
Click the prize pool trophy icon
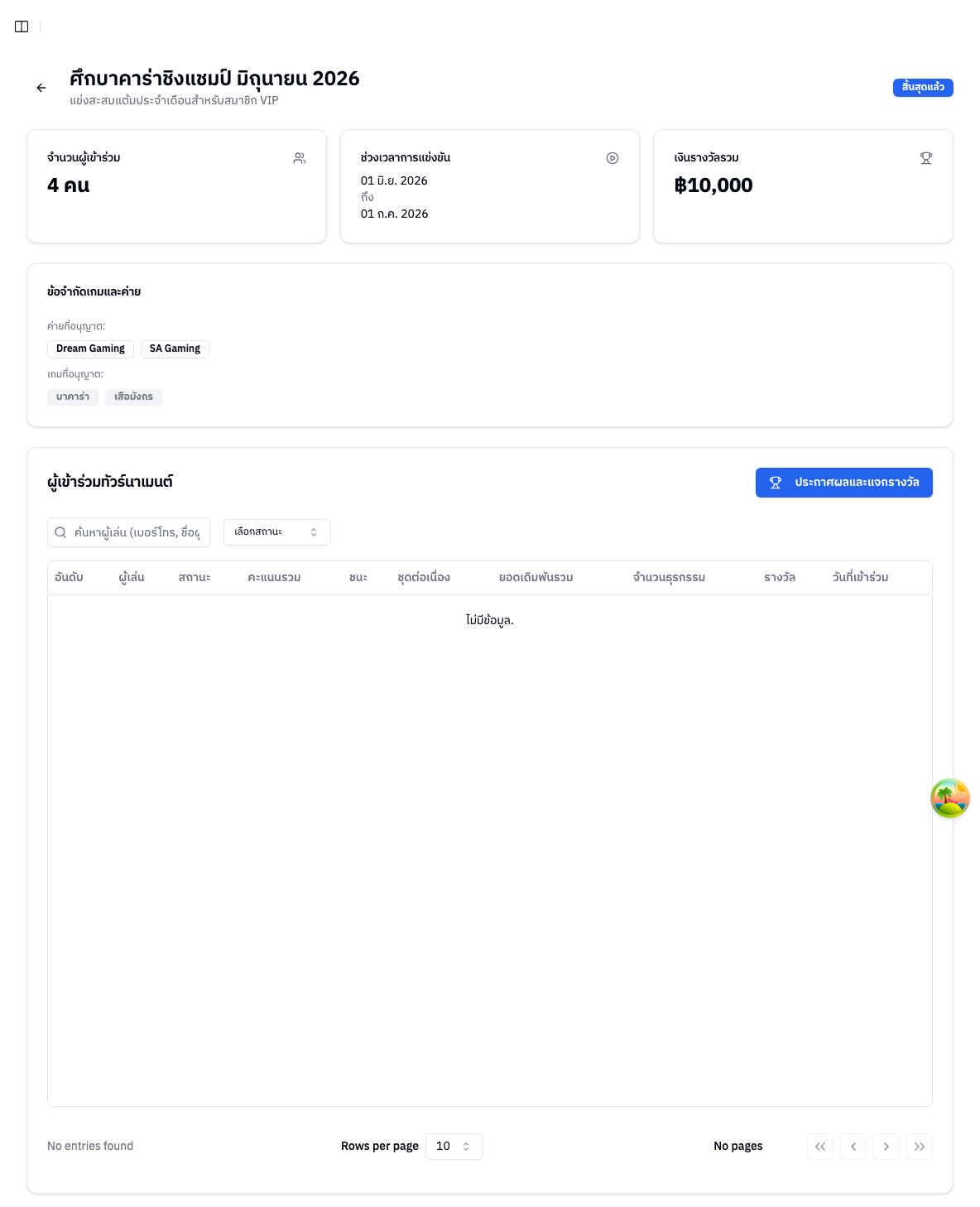pos(926,158)
